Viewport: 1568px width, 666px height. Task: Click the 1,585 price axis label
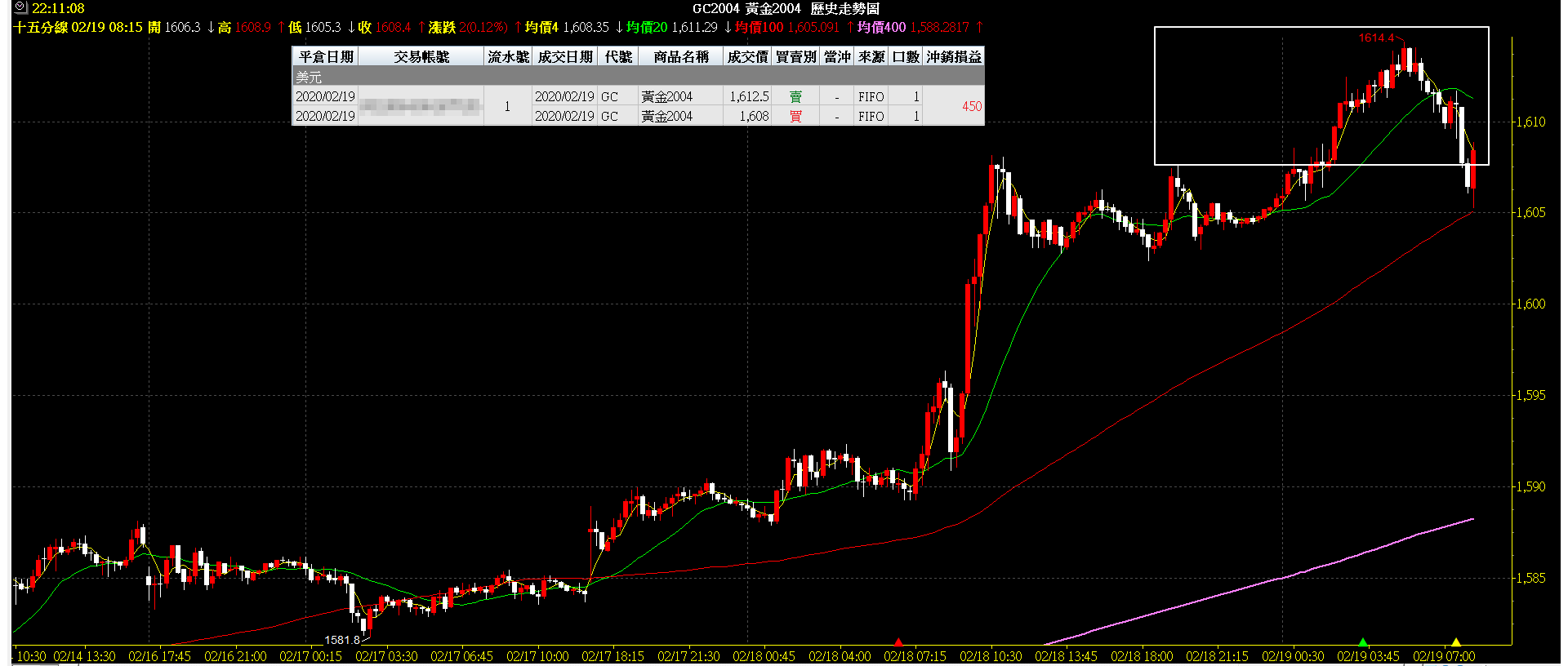tap(1530, 578)
